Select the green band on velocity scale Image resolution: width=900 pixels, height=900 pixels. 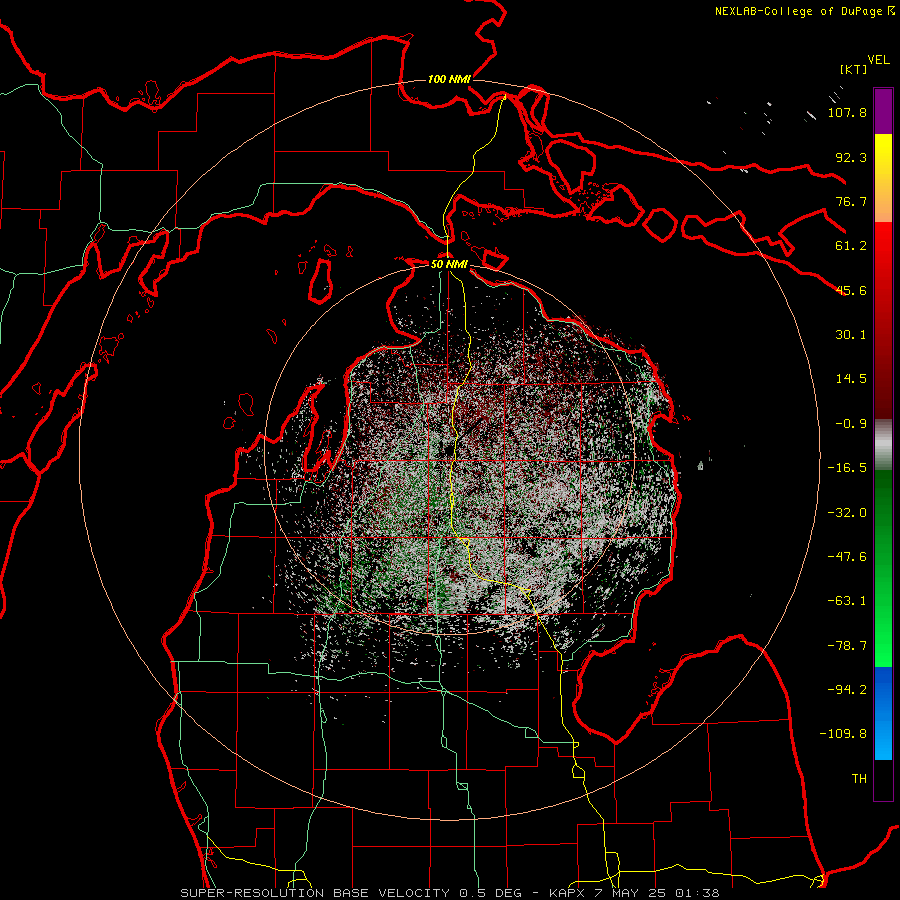[x=883, y=569]
